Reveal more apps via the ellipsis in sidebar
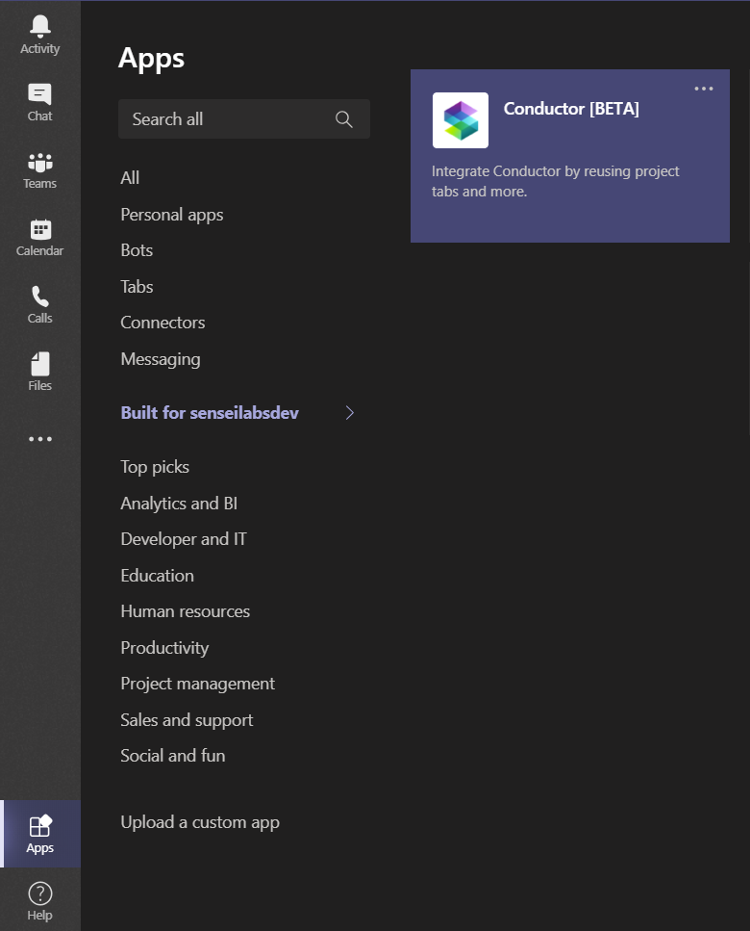 tap(39, 438)
